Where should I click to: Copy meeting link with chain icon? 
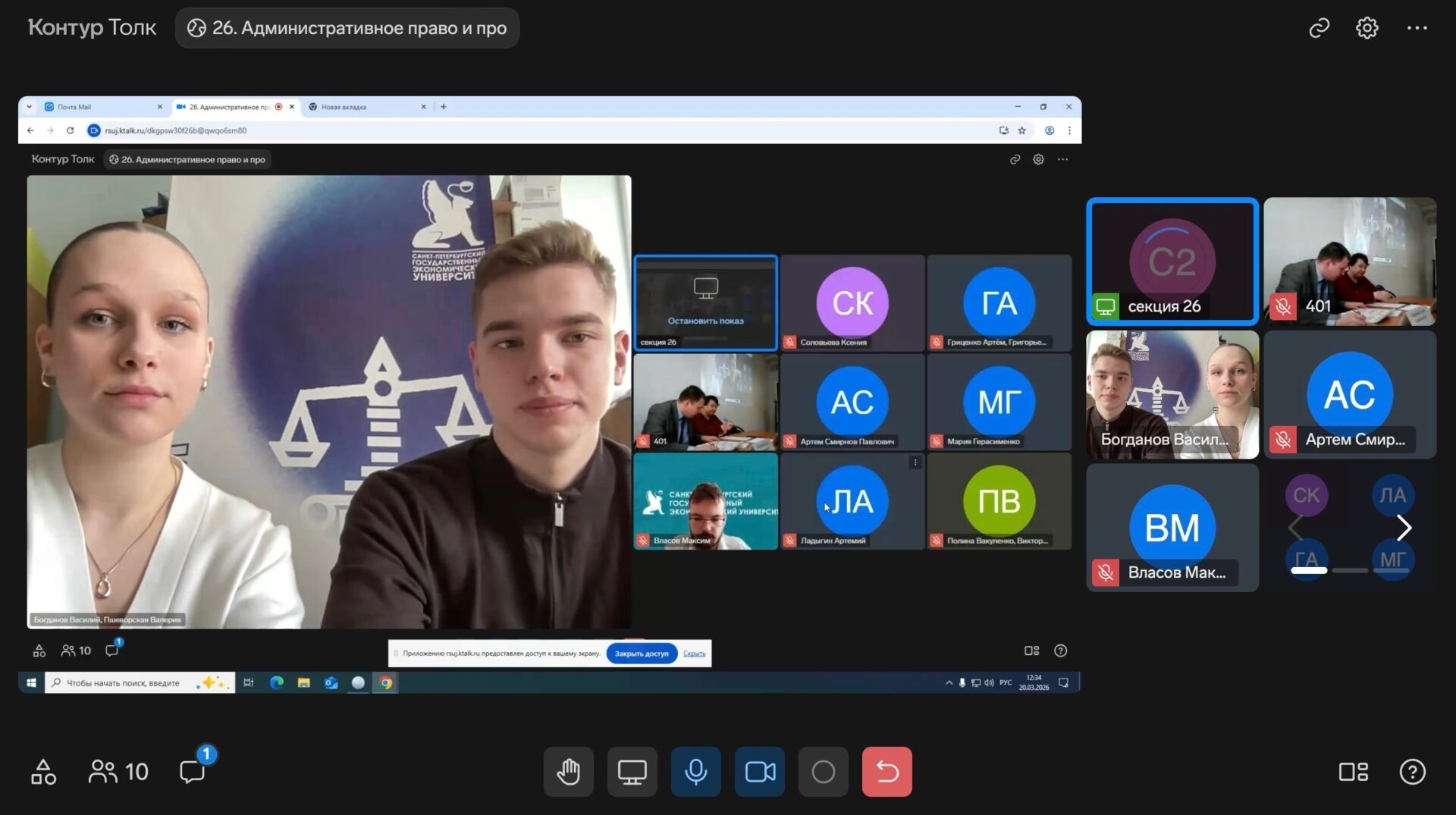(1319, 28)
